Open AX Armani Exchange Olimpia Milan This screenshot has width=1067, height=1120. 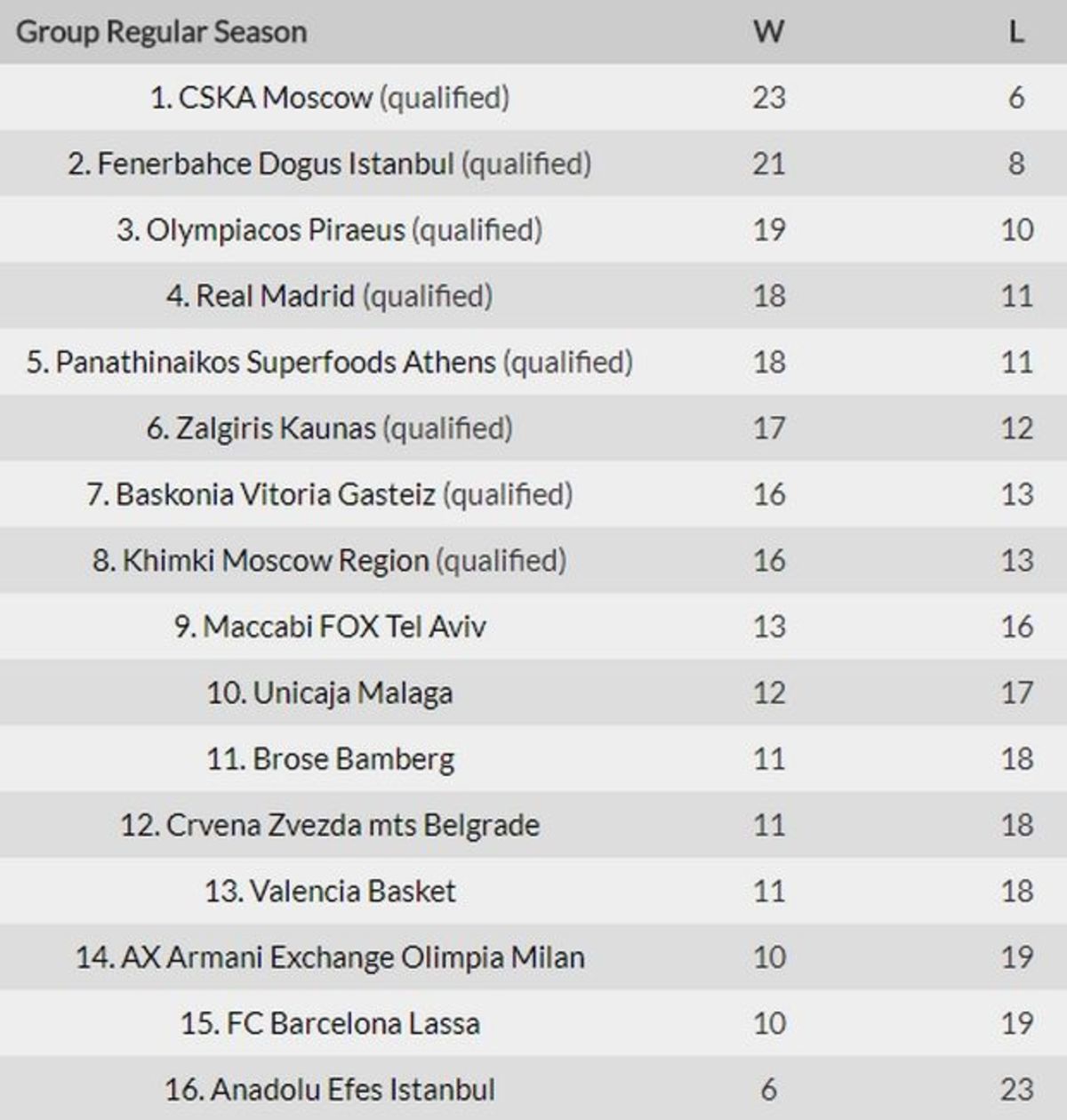pos(352,957)
